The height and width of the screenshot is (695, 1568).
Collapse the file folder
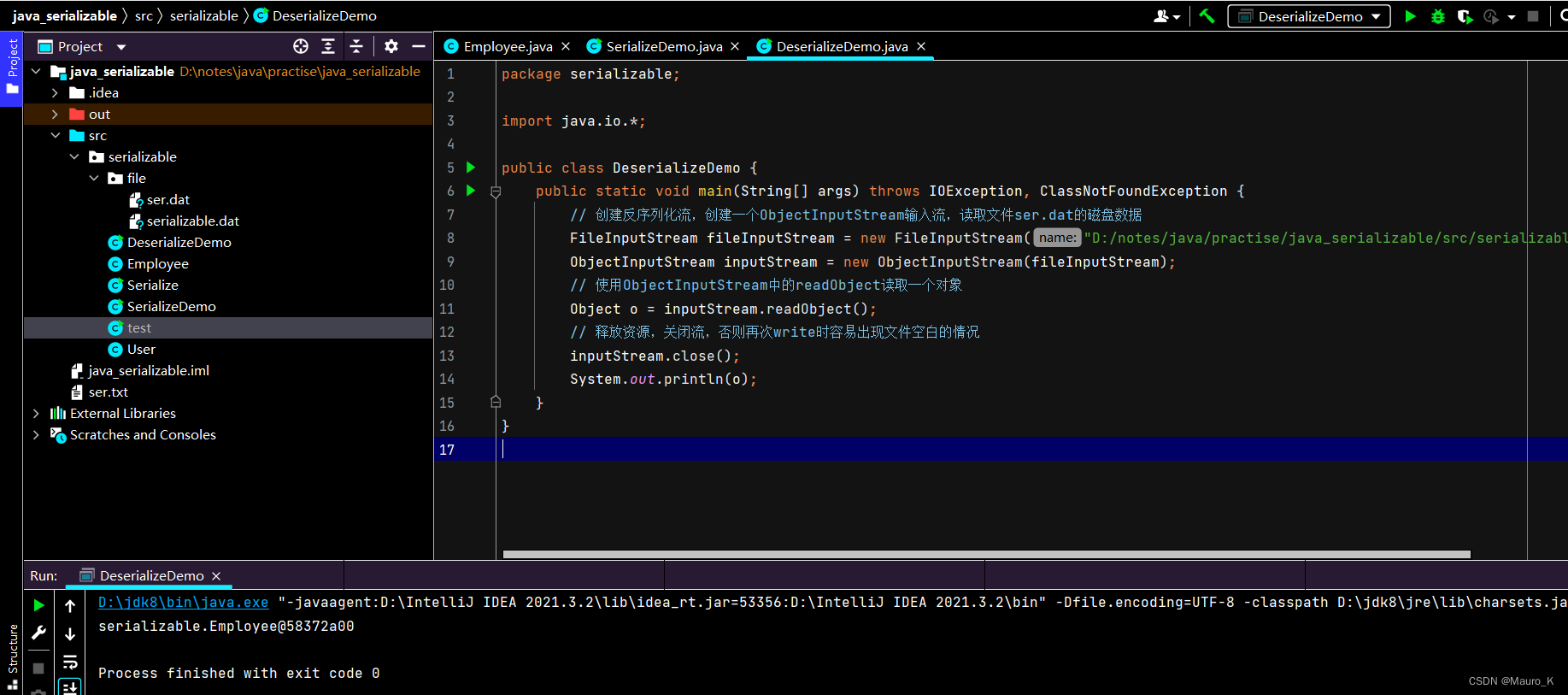point(94,178)
